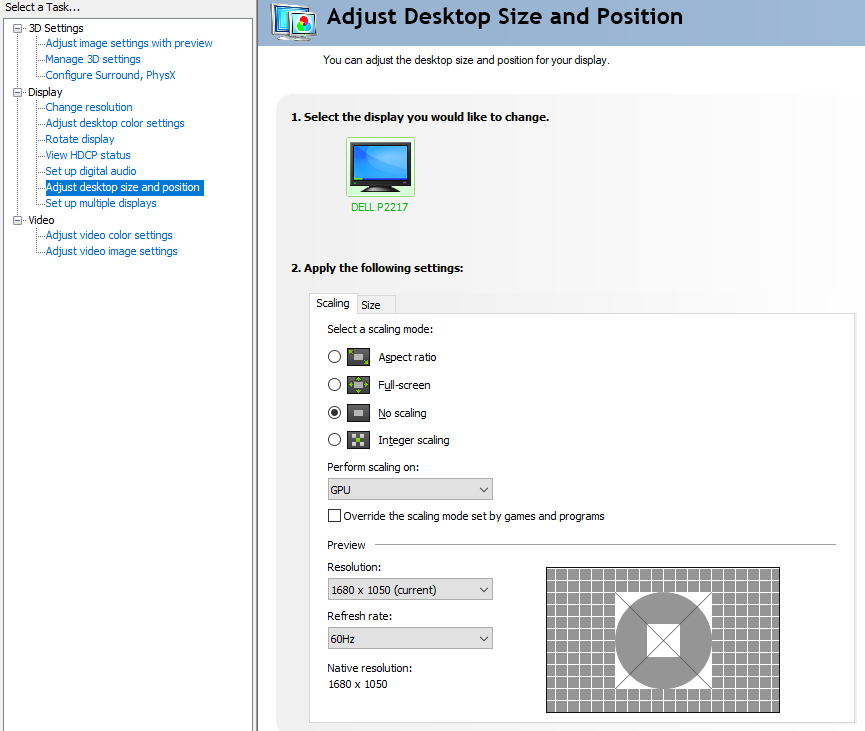
Task: Click the Display category label
Action: (45, 92)
